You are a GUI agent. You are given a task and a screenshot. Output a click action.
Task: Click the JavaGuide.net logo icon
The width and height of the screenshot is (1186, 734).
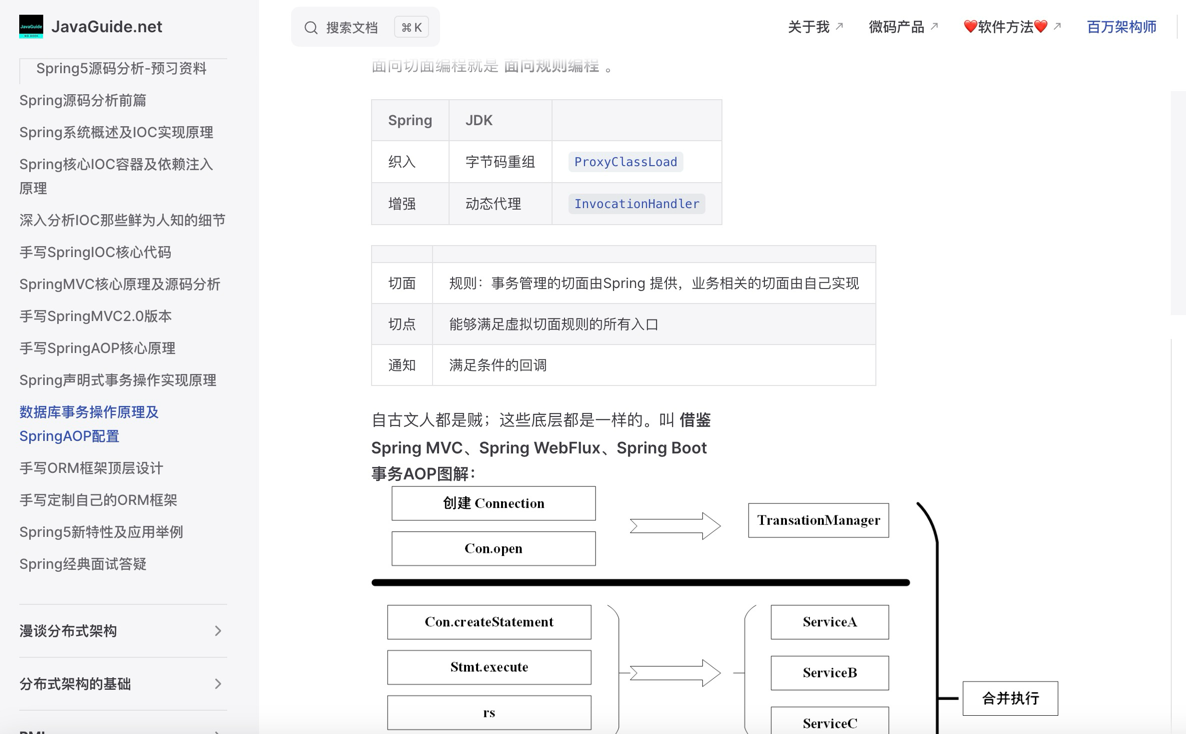(31, 26)
